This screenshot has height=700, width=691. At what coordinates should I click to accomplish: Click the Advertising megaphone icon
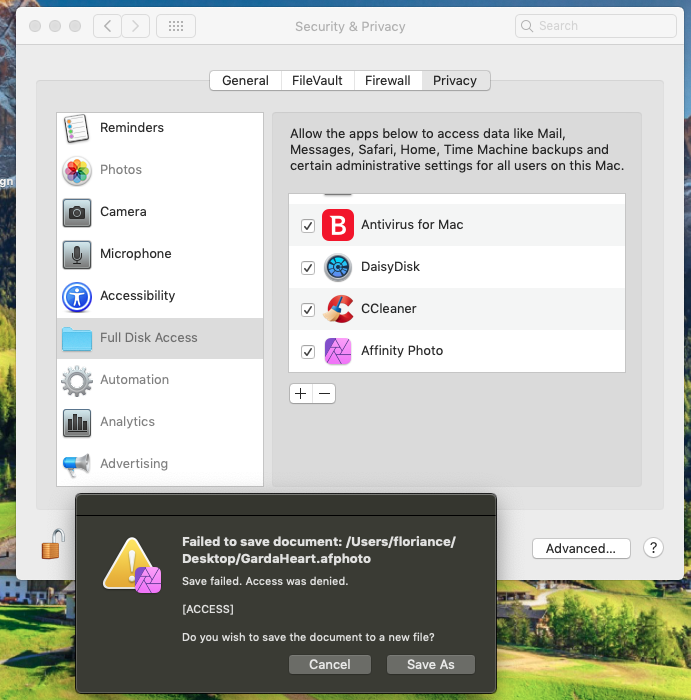pyautogui.click(x=77, y=465)
